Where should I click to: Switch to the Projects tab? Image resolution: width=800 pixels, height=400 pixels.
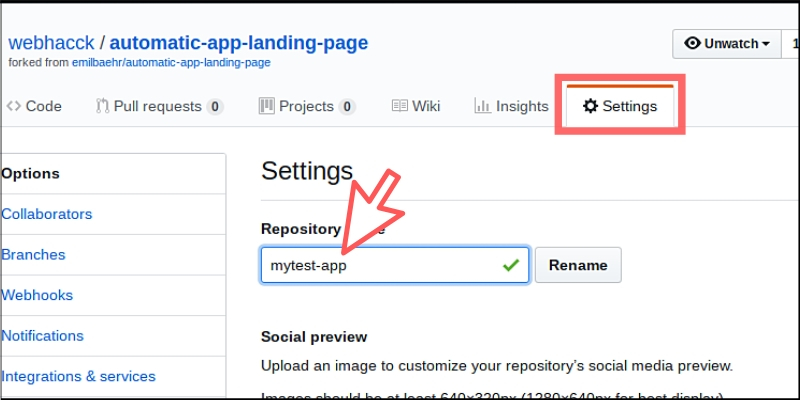pyautogui.click(x=307, y=106)
